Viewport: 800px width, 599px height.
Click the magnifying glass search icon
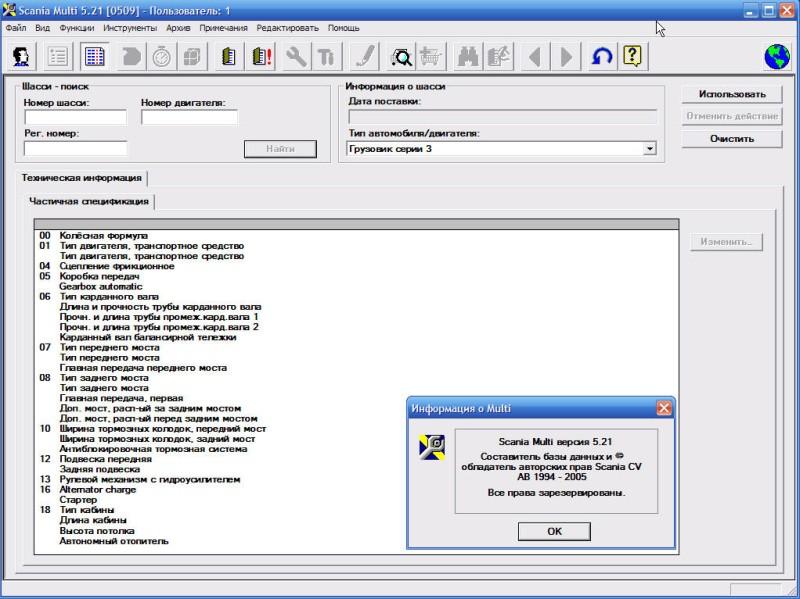point(401,57)
